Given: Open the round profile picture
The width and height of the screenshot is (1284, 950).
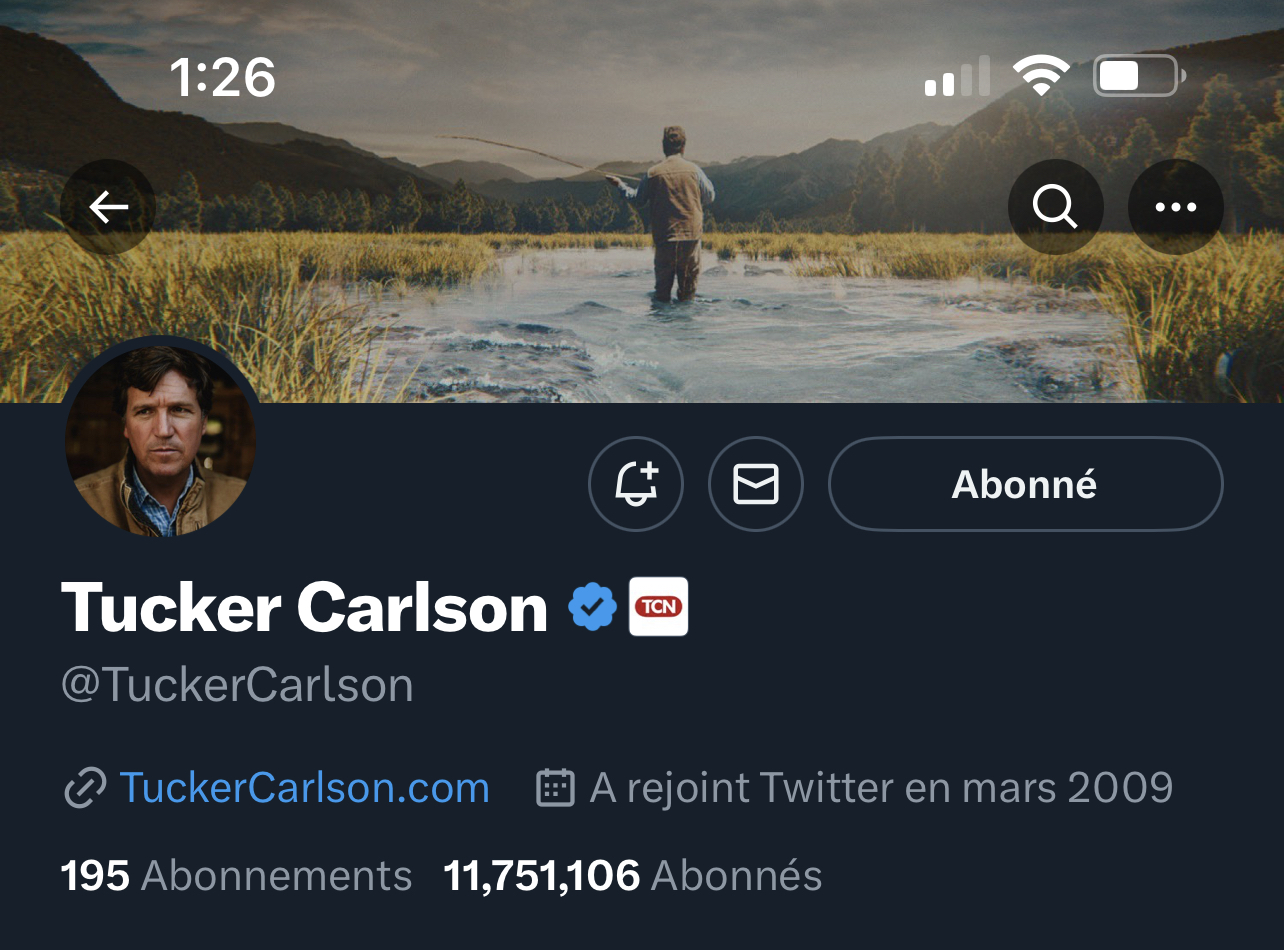Looking at the screenshot, I should pos(160,440).
